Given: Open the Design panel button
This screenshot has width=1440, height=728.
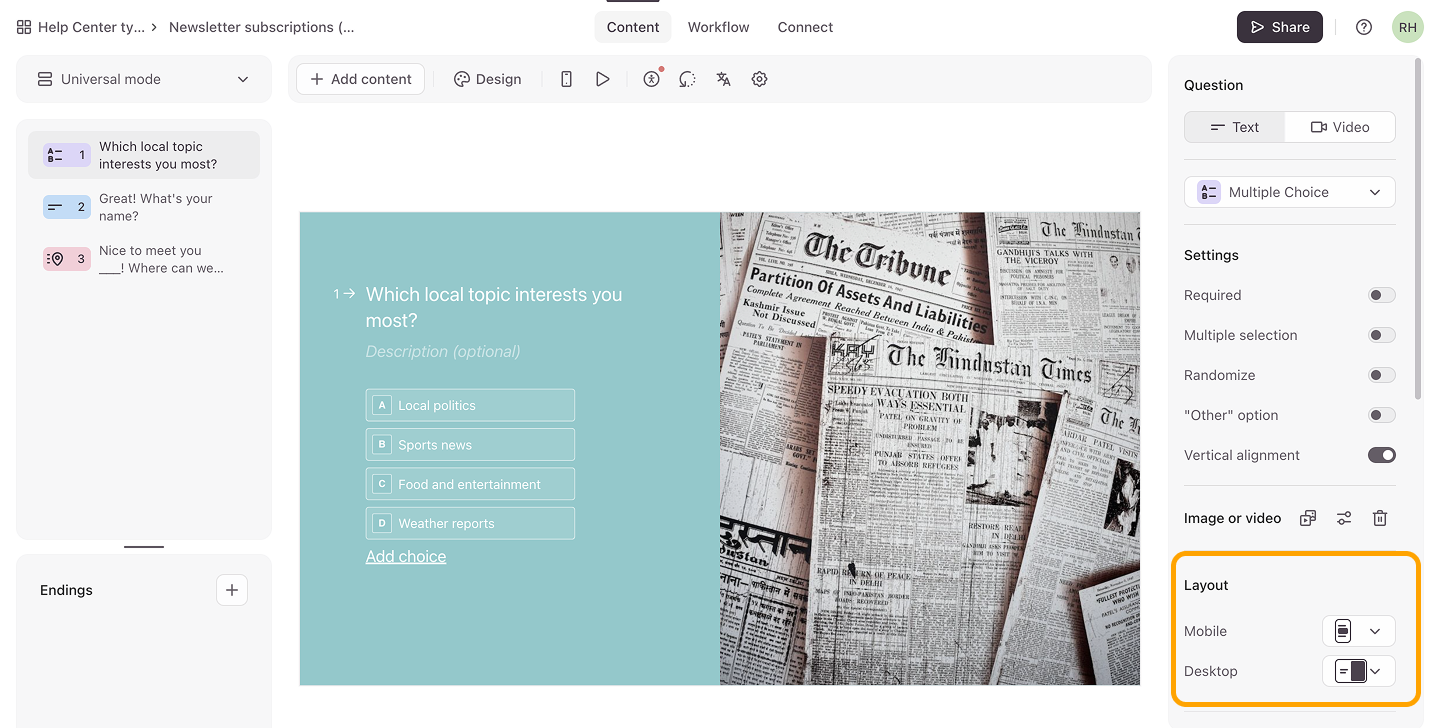Looking at the screenshot, I should pos(488,79).
